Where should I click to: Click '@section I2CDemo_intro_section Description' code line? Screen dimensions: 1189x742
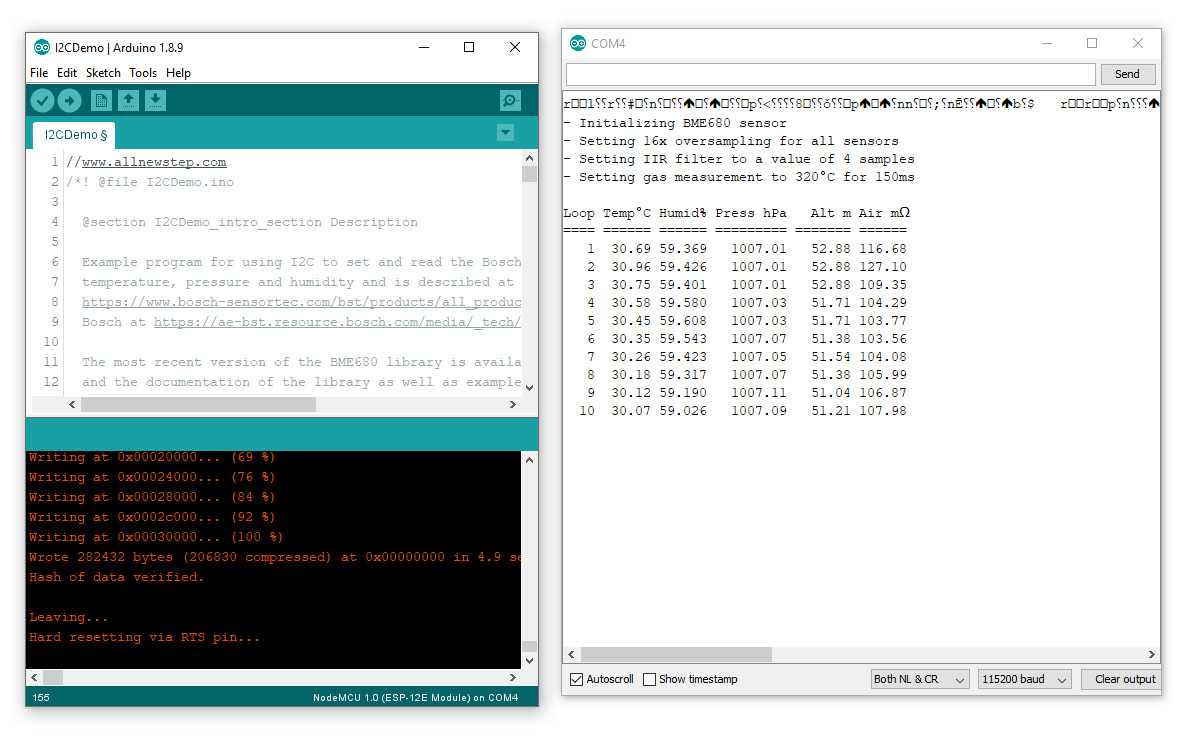coord(250,222)
